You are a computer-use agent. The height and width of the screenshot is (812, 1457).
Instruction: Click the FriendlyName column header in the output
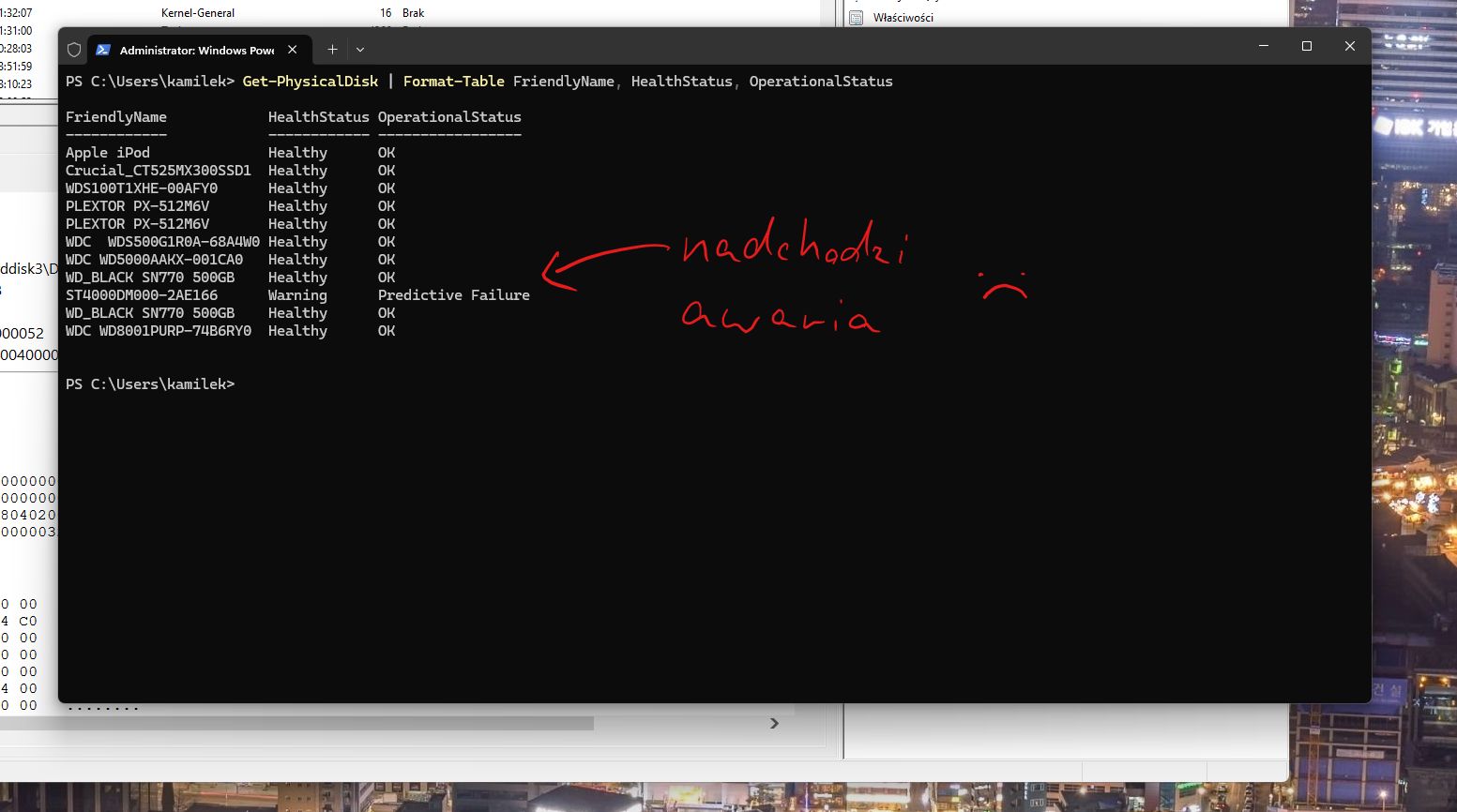(116, 116)
